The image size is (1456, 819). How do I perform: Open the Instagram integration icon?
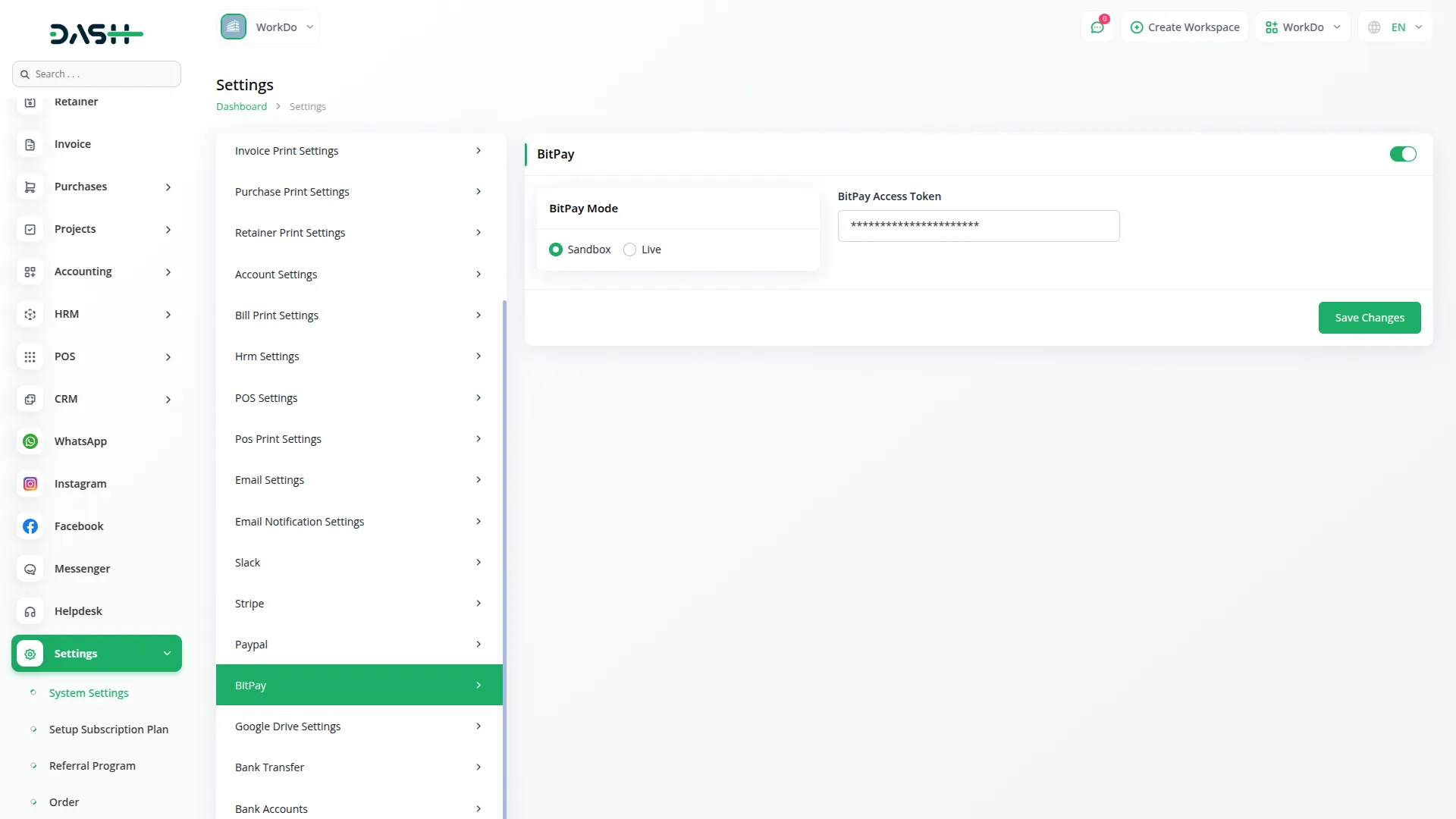[30, 483]
